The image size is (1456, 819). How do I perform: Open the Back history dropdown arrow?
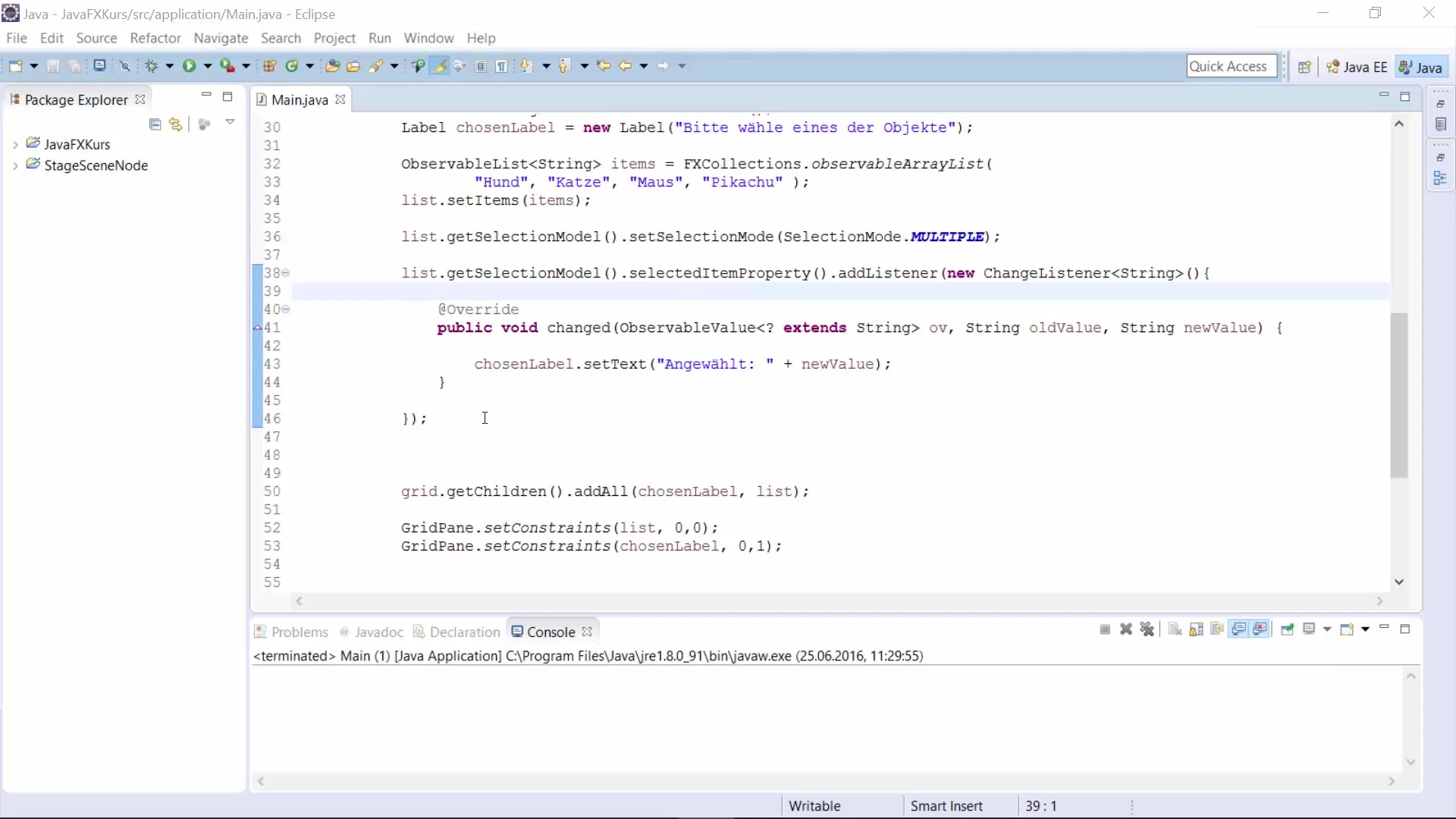click(x=644, y=66)
